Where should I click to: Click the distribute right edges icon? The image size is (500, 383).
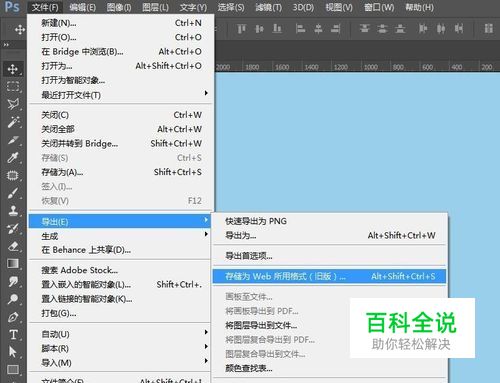pyautogui.click(x=459, y=29)
